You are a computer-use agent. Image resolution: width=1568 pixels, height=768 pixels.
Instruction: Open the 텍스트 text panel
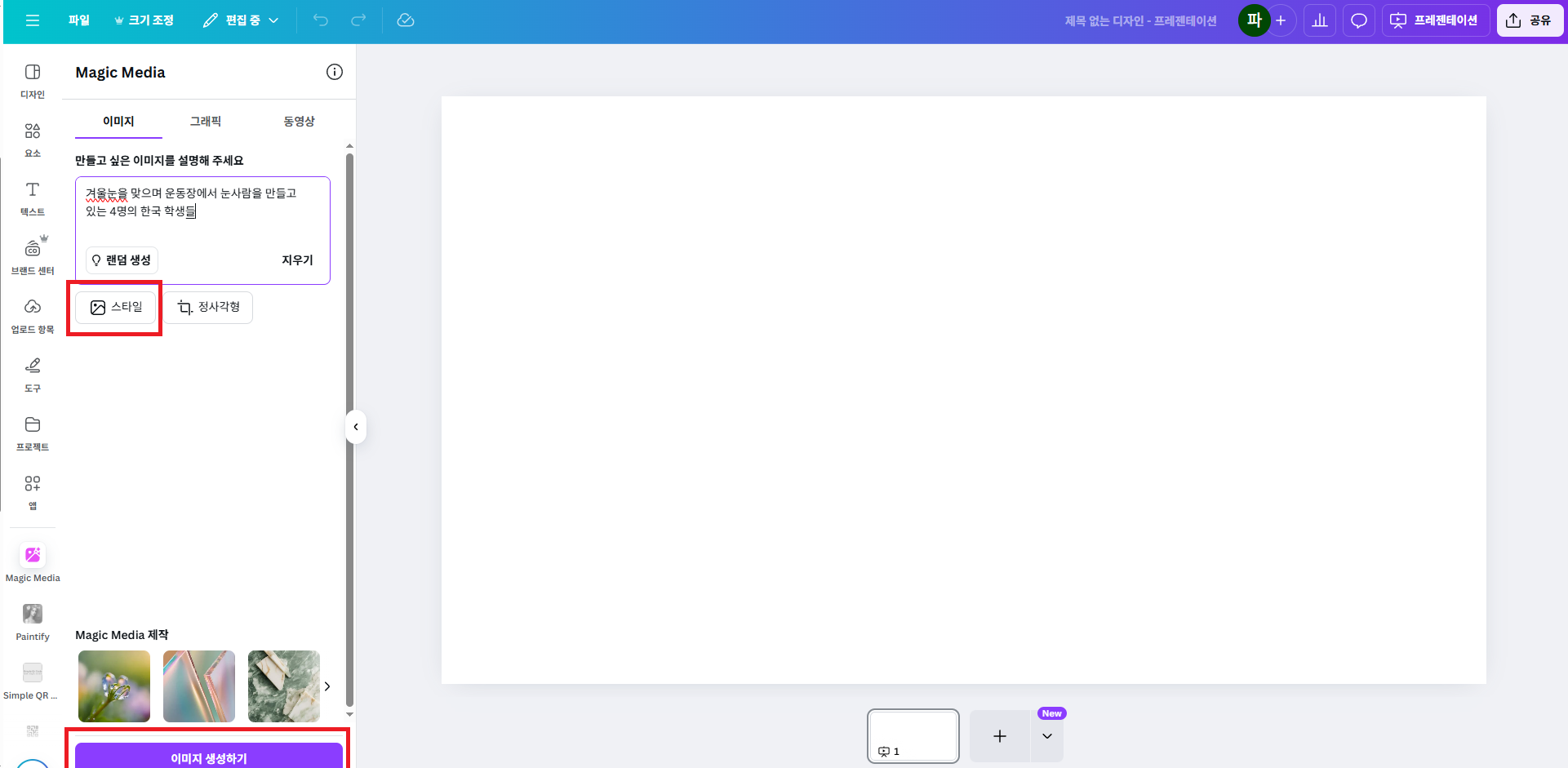33,198
